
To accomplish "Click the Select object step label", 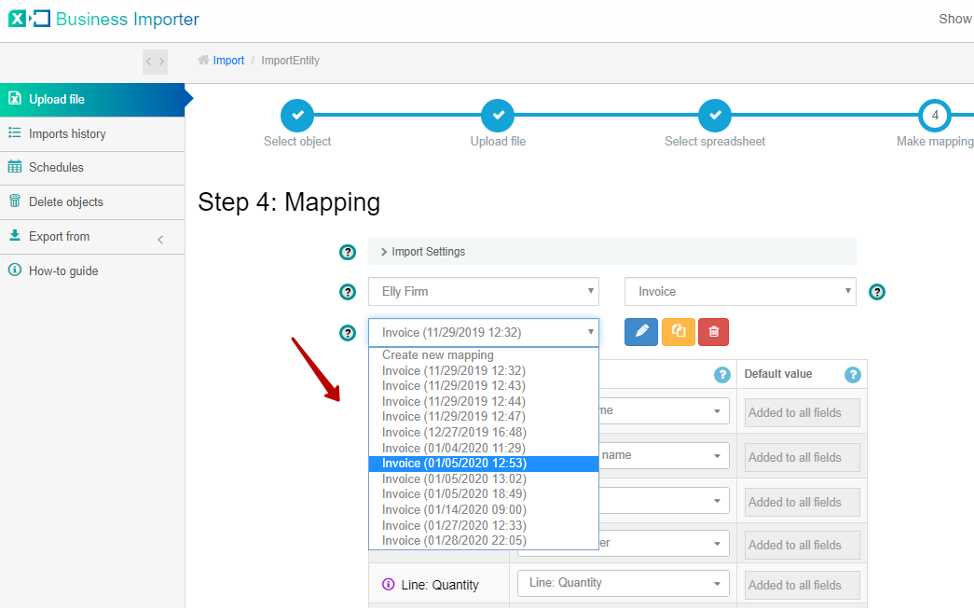I will 297,142.
